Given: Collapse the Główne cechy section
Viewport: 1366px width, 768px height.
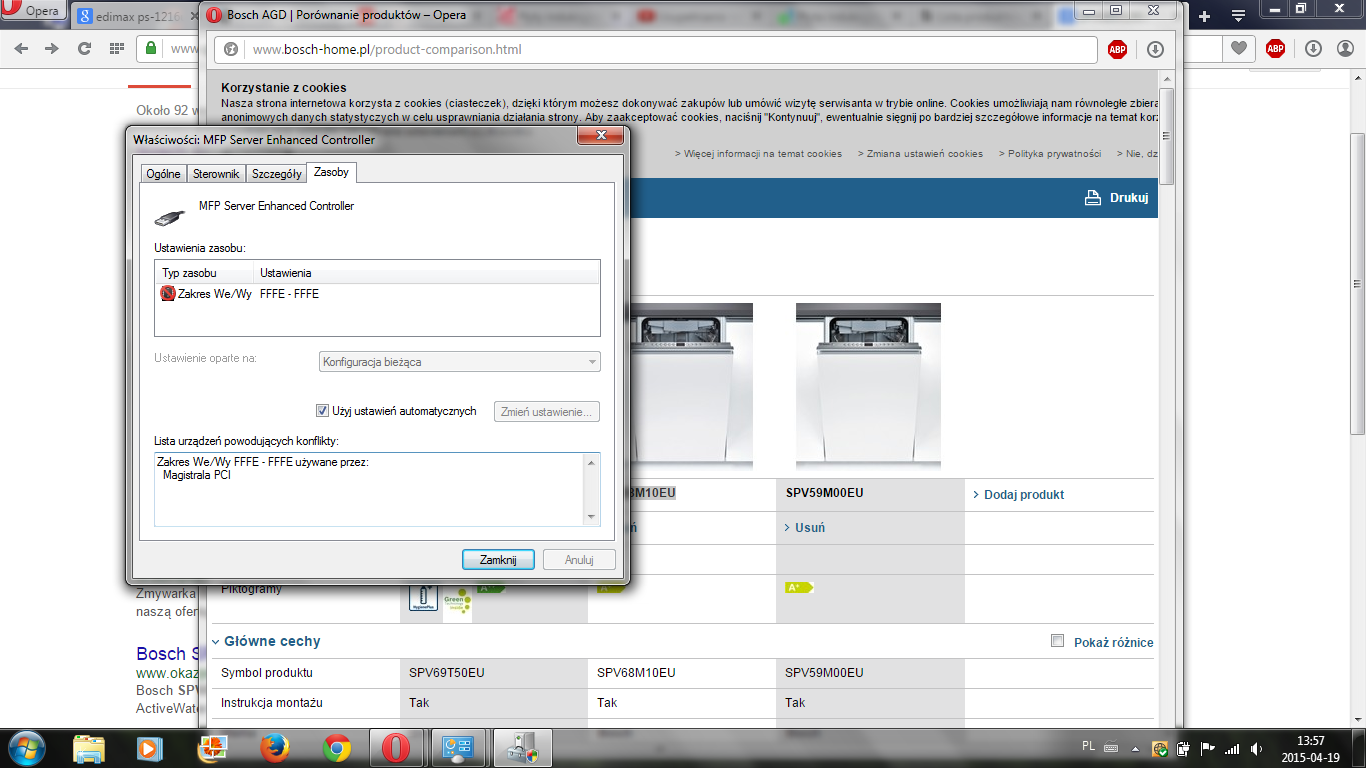Looking at the screenshot, I should (216, 641).
